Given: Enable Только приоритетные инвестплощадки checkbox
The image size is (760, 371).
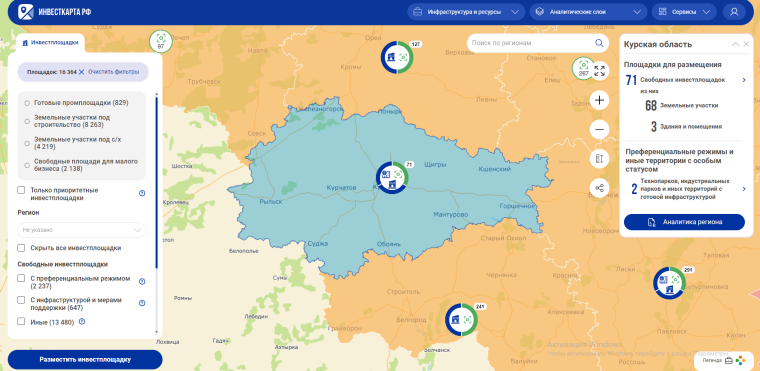Looking at the screenshot, I should [x=21, y=190].
